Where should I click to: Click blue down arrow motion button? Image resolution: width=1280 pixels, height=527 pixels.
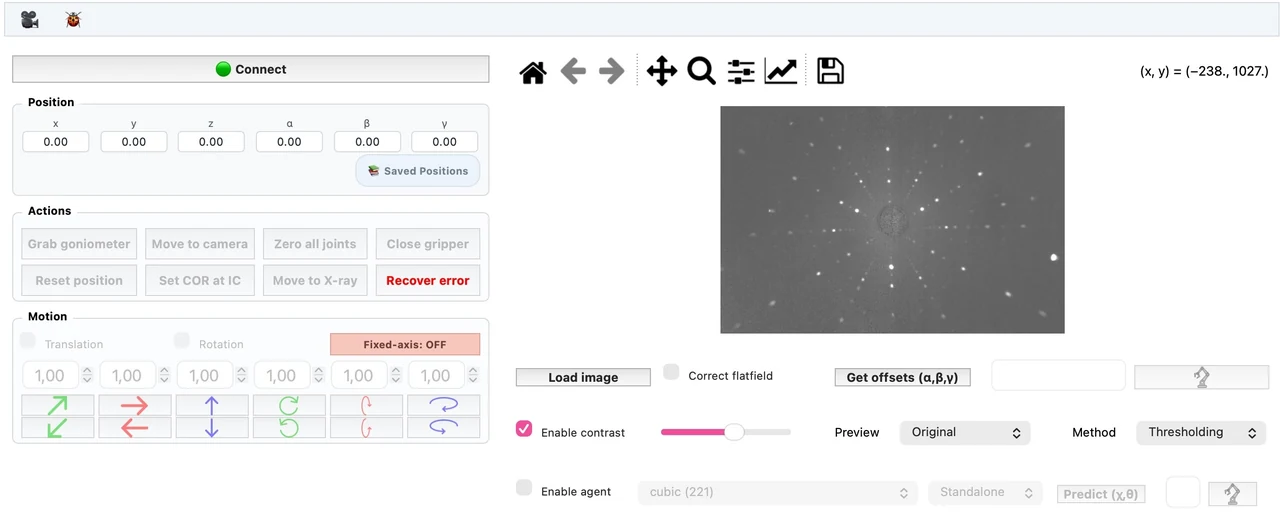[212, 427]
